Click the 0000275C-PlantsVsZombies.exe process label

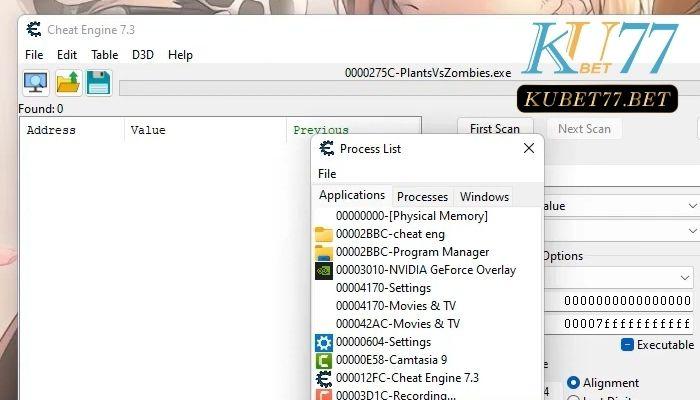tap(428, 73)
